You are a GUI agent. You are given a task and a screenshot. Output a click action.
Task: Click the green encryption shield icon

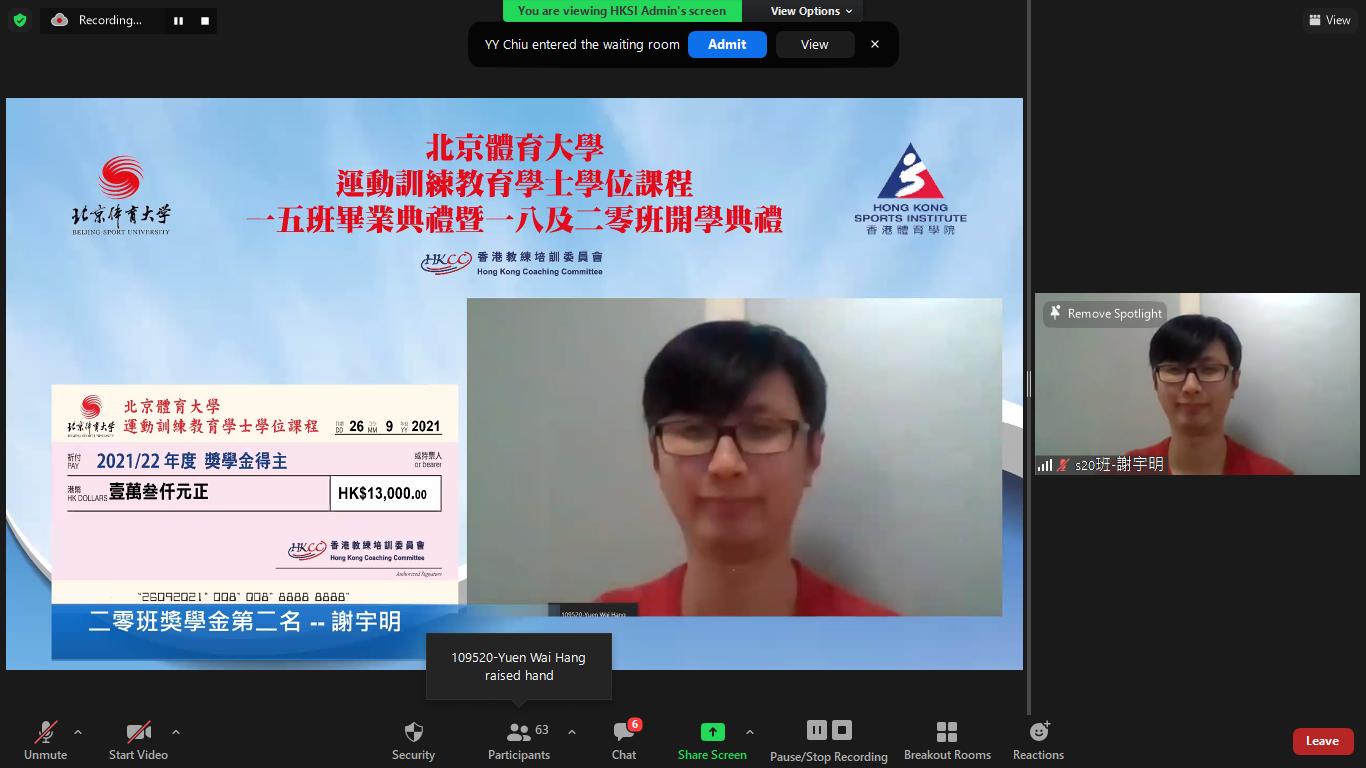pyautogui.click(x=20, y=20)
